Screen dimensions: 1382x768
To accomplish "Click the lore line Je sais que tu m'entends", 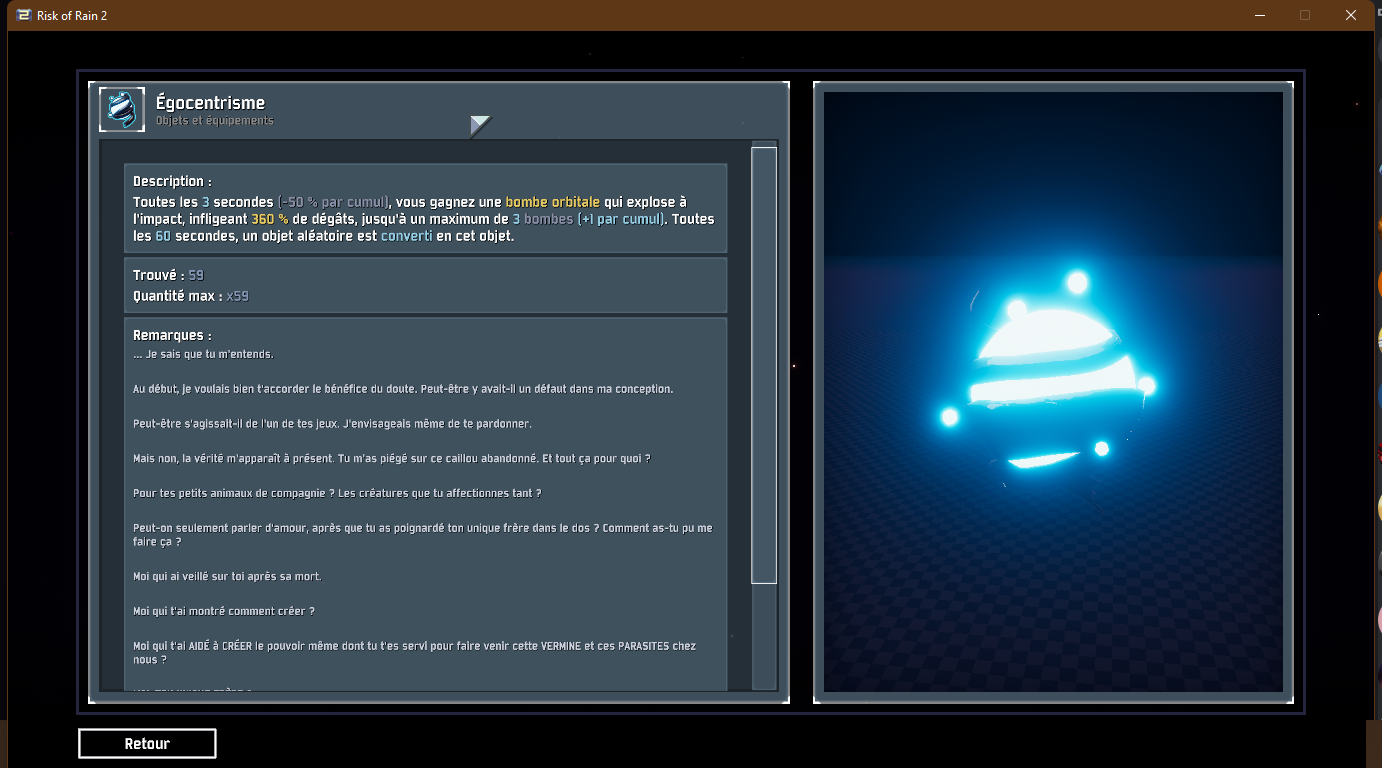I will 203,354.
